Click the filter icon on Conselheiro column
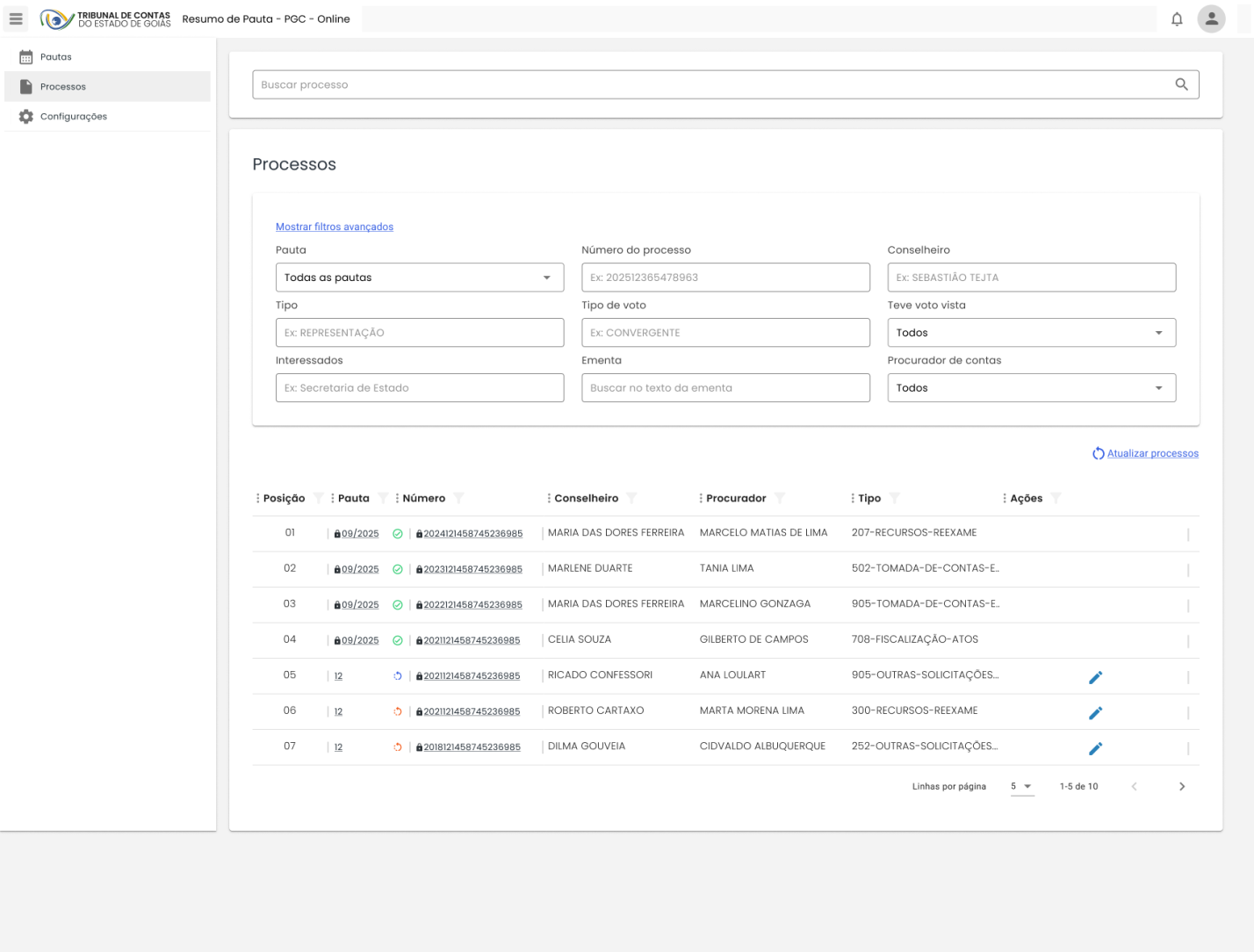The height and width of the screenshot is (952, 1254). click(631, 498)
